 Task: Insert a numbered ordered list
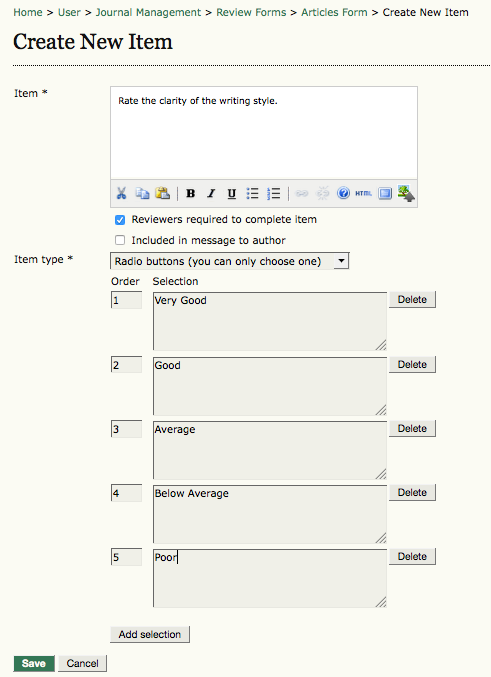point(273,193)
